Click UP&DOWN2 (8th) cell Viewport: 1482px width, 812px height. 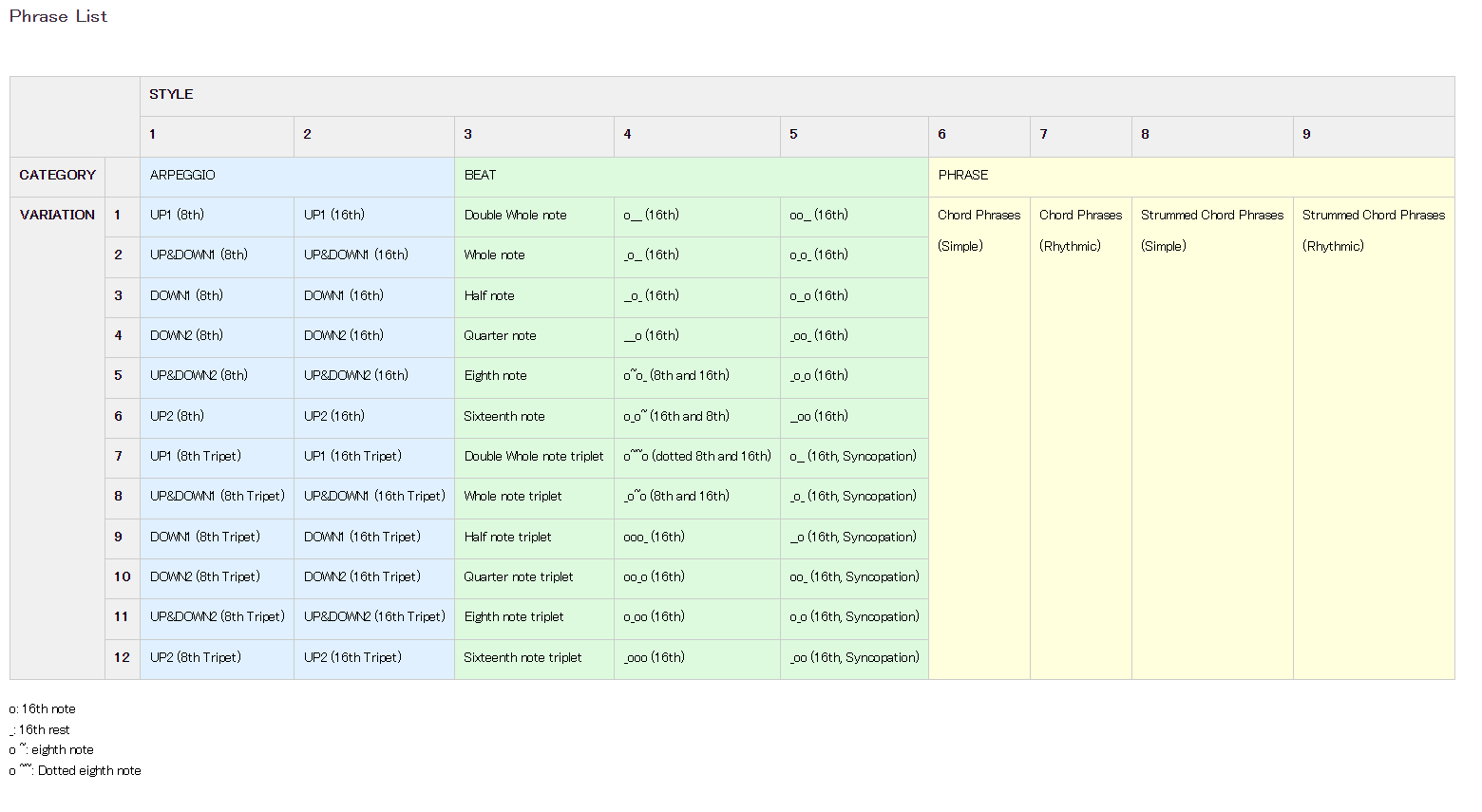(217, 377)
